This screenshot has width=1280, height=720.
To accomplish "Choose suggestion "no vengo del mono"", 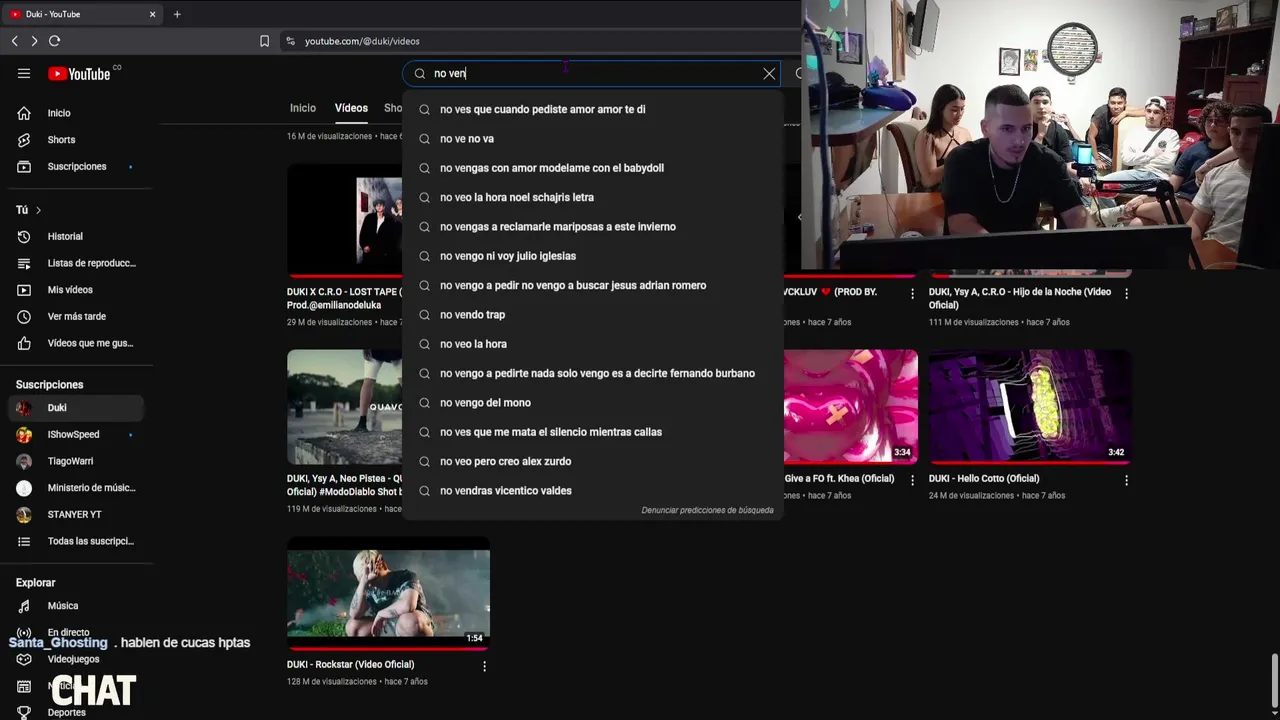I will [x=592, y=403].
